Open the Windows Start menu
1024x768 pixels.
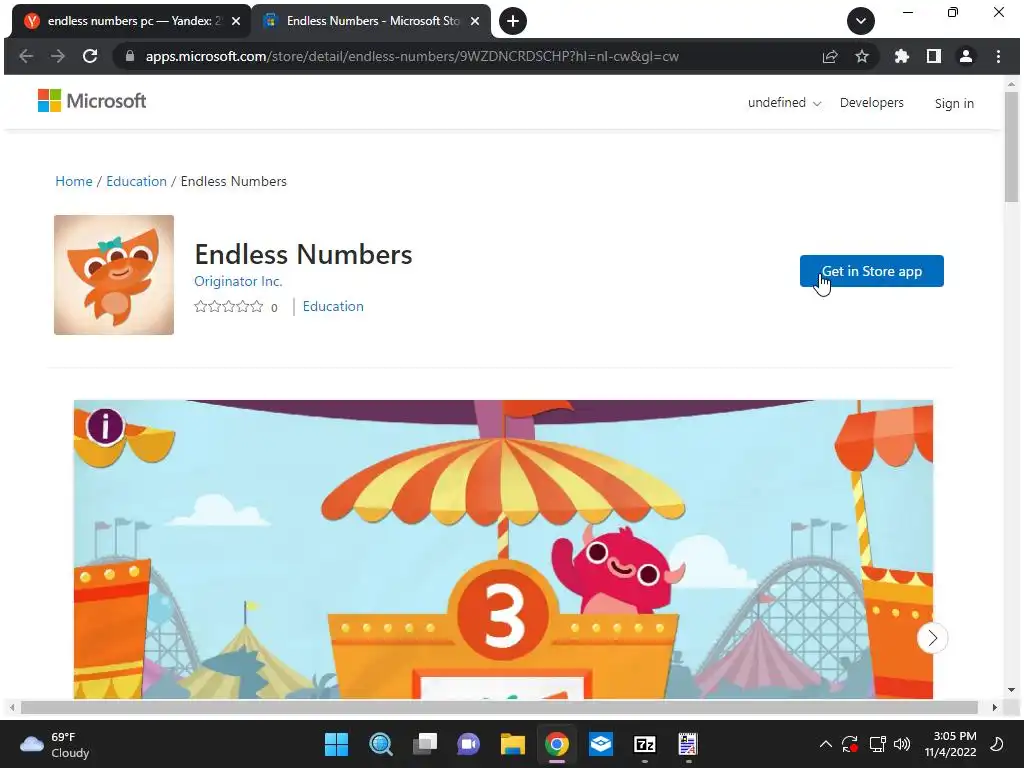pos(337,744)
